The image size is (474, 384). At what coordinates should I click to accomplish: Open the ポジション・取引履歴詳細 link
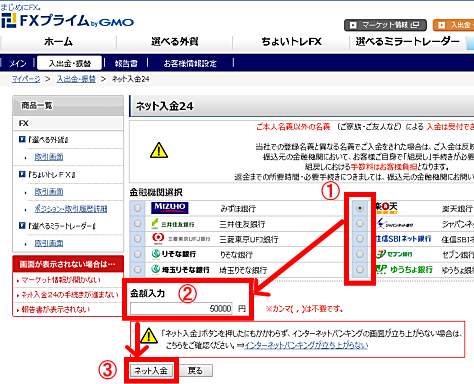pos(71,209)
